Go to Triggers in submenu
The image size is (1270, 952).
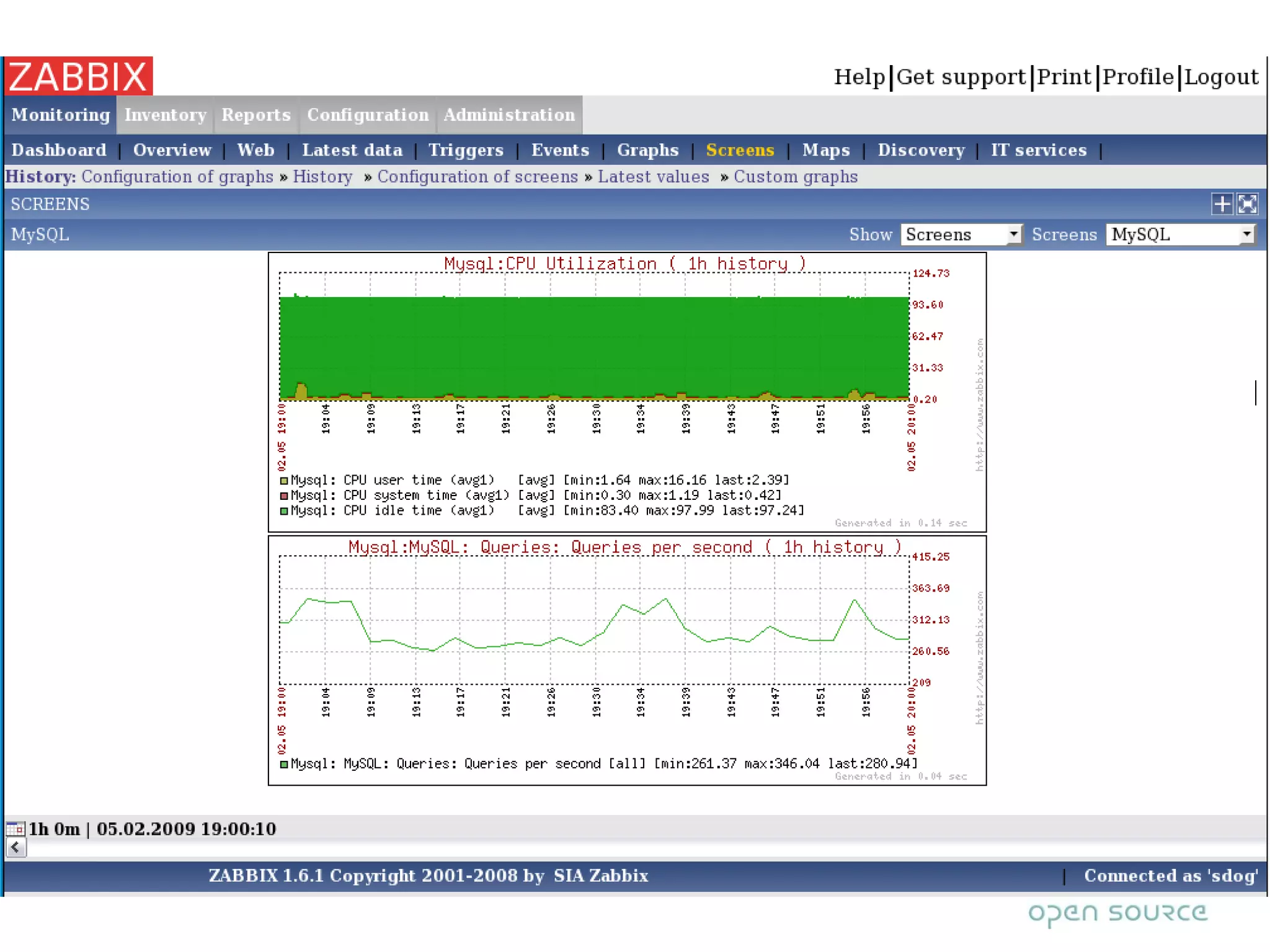(466, 150)
